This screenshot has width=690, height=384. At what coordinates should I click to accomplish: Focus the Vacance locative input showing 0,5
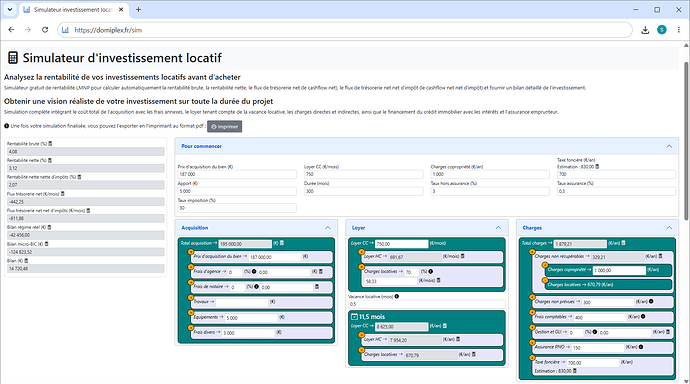tap(427, 304)
